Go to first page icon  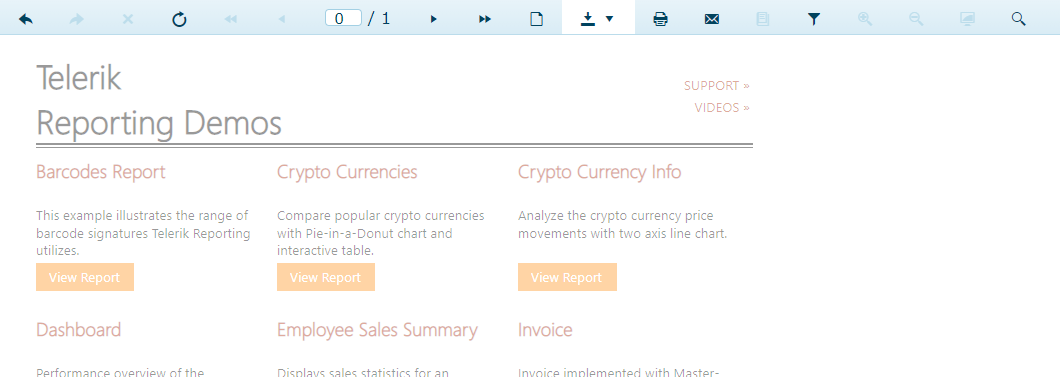click(x=231, y=19)
